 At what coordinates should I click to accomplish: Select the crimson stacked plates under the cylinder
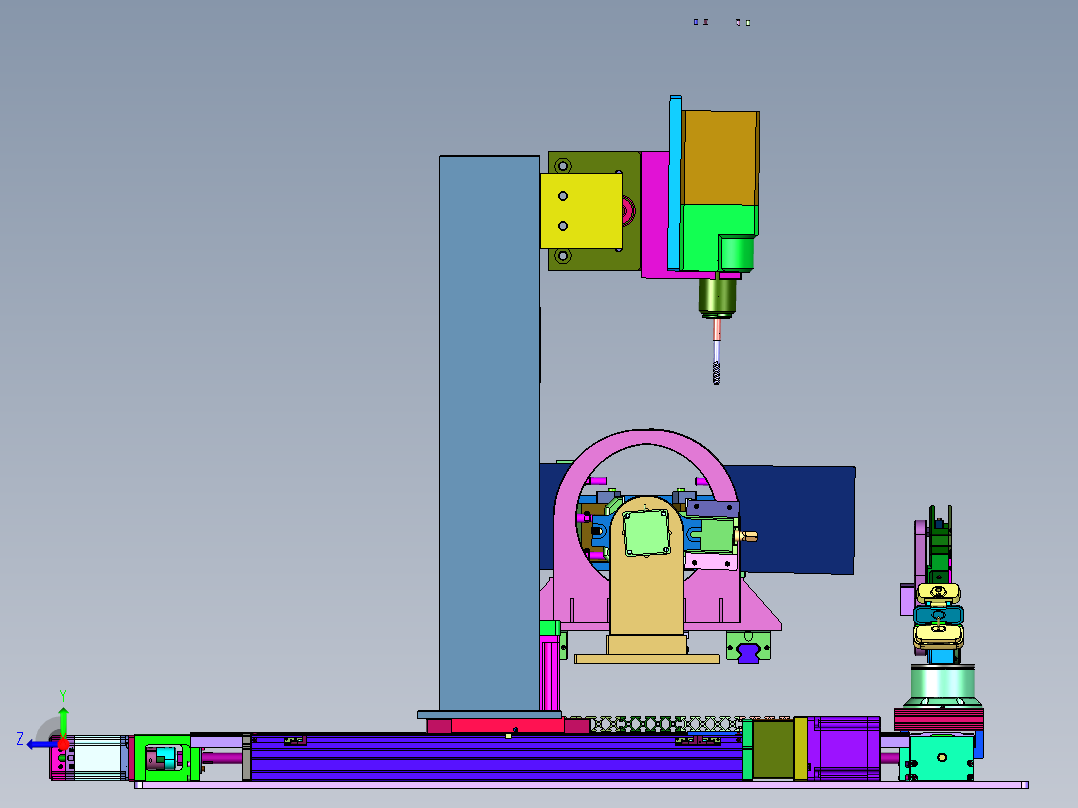pyautogui.click(x=939, y=719)
